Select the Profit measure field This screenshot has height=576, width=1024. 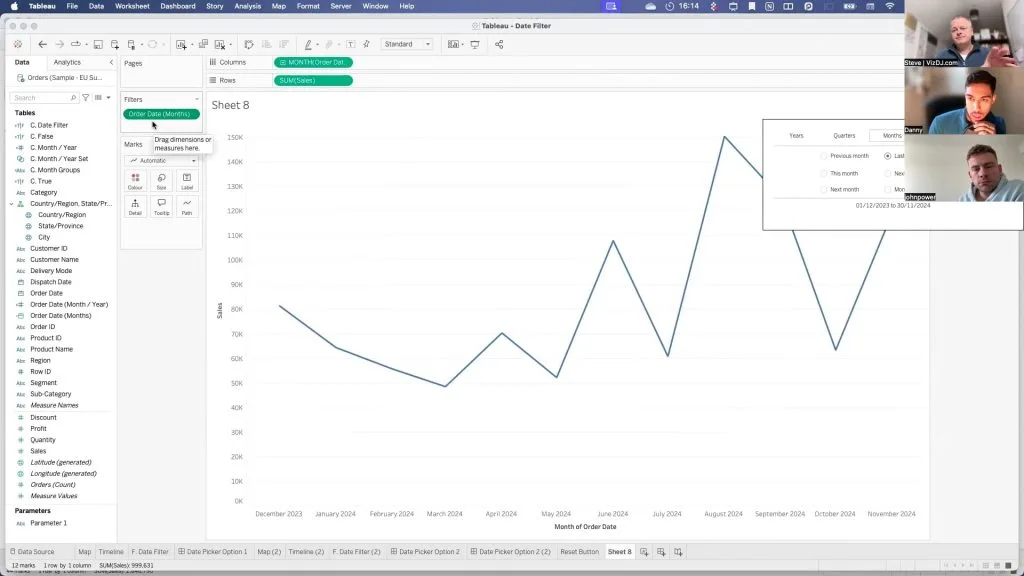click(39, 428)
